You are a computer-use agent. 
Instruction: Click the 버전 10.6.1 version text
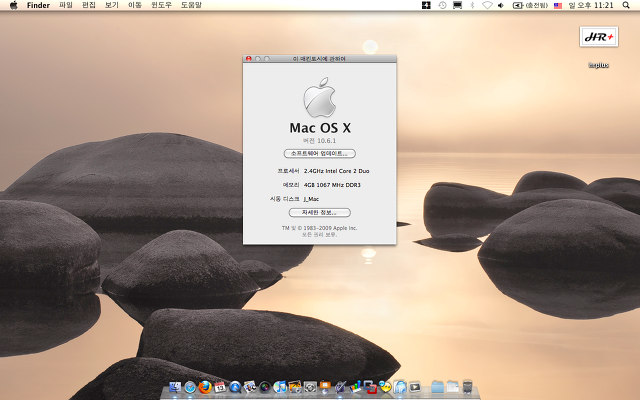pyautogui.click(x=320, y=141)
